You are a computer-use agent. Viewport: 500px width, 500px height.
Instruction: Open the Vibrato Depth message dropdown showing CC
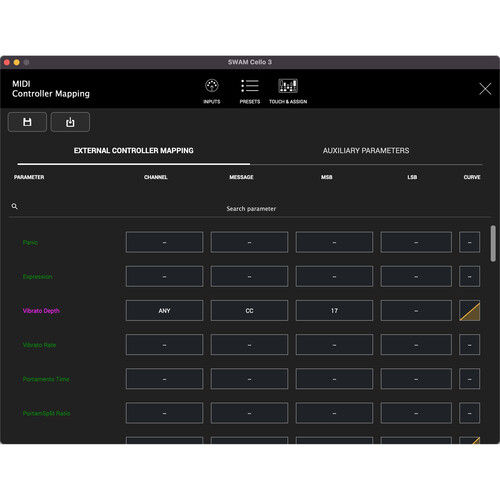pyautogui.click(x=249, y=311)
